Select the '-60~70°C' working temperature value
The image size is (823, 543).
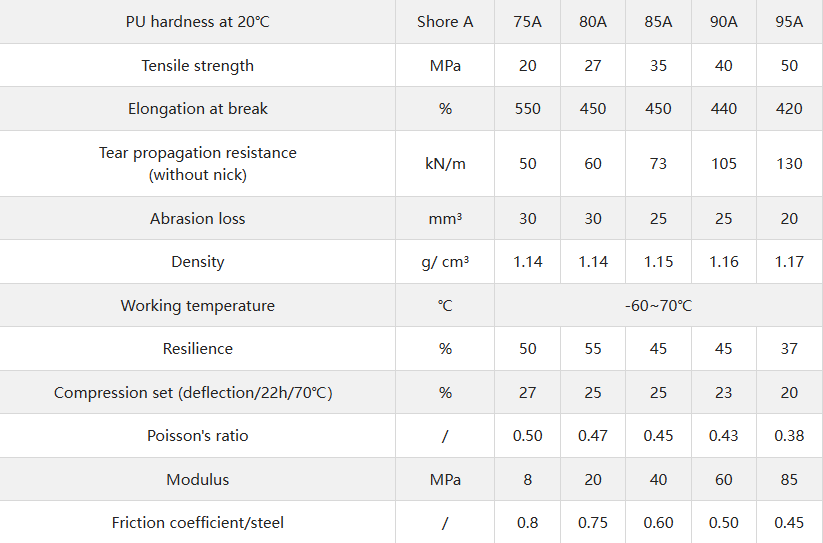click(658, 306)
